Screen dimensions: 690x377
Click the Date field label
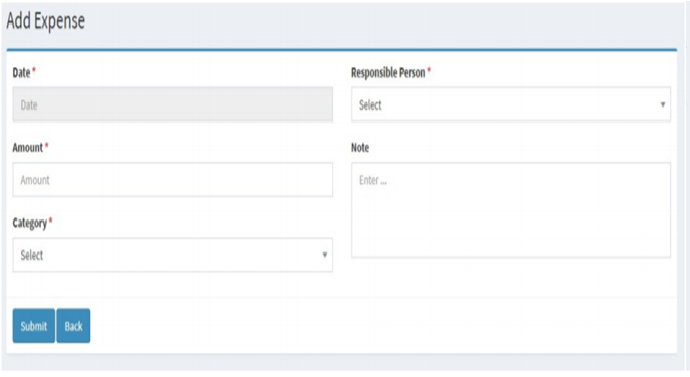[x=21, y=73]
